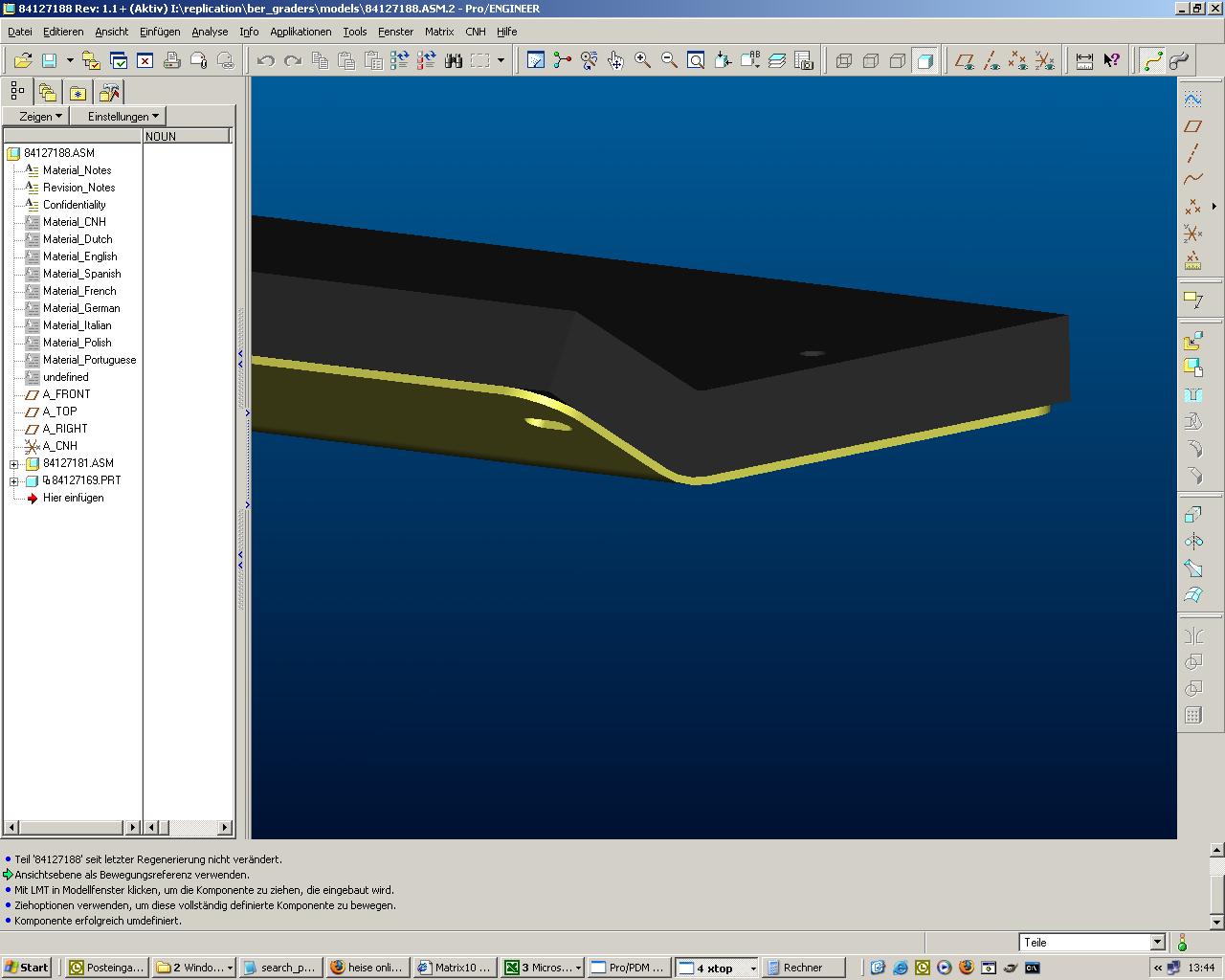1225x980 pixels.
Task: Select the datum curve tool in right toolbar
Action: click(1193, 179)
